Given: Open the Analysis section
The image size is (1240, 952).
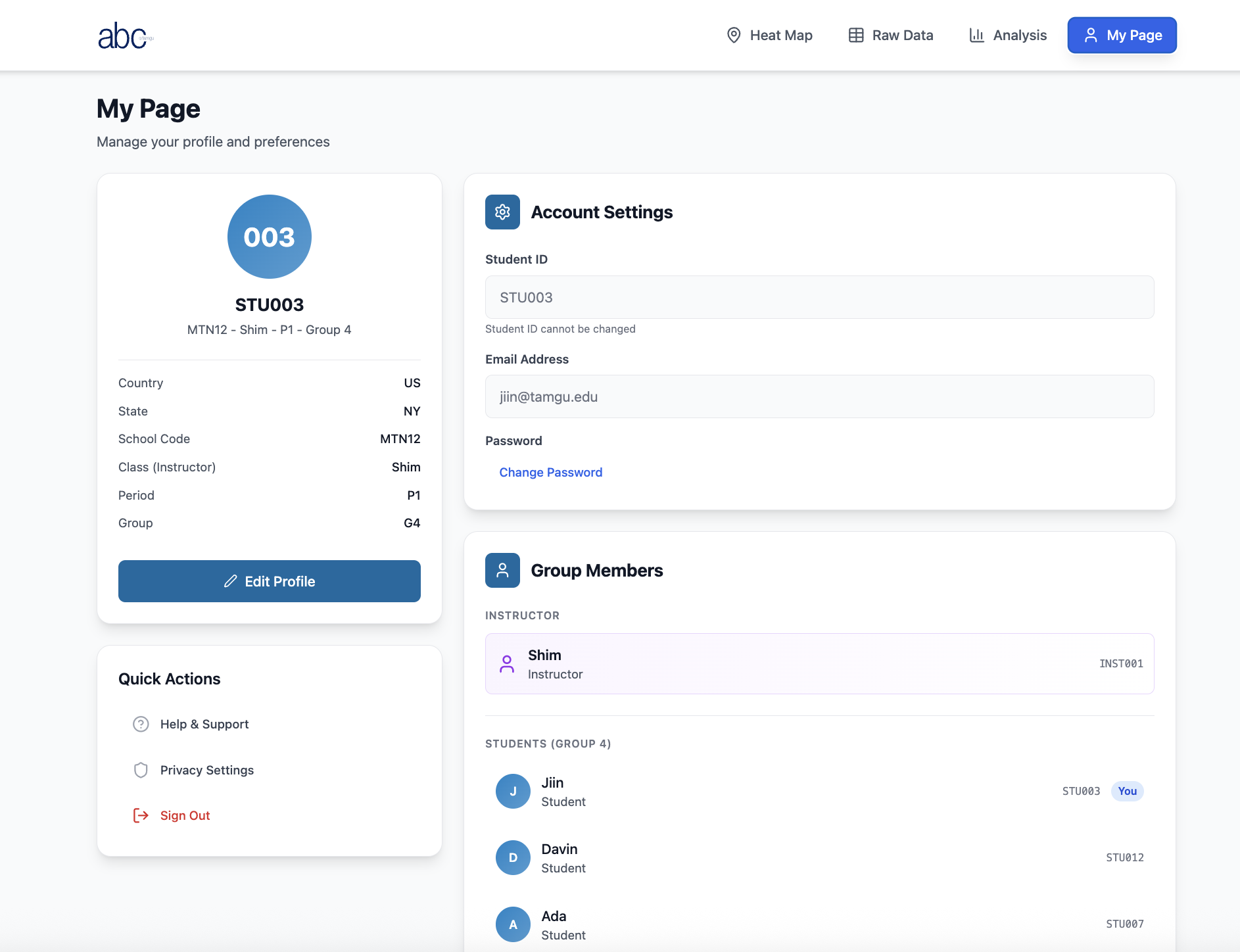Looking at the screenshot, I should tap(1008, 36).
